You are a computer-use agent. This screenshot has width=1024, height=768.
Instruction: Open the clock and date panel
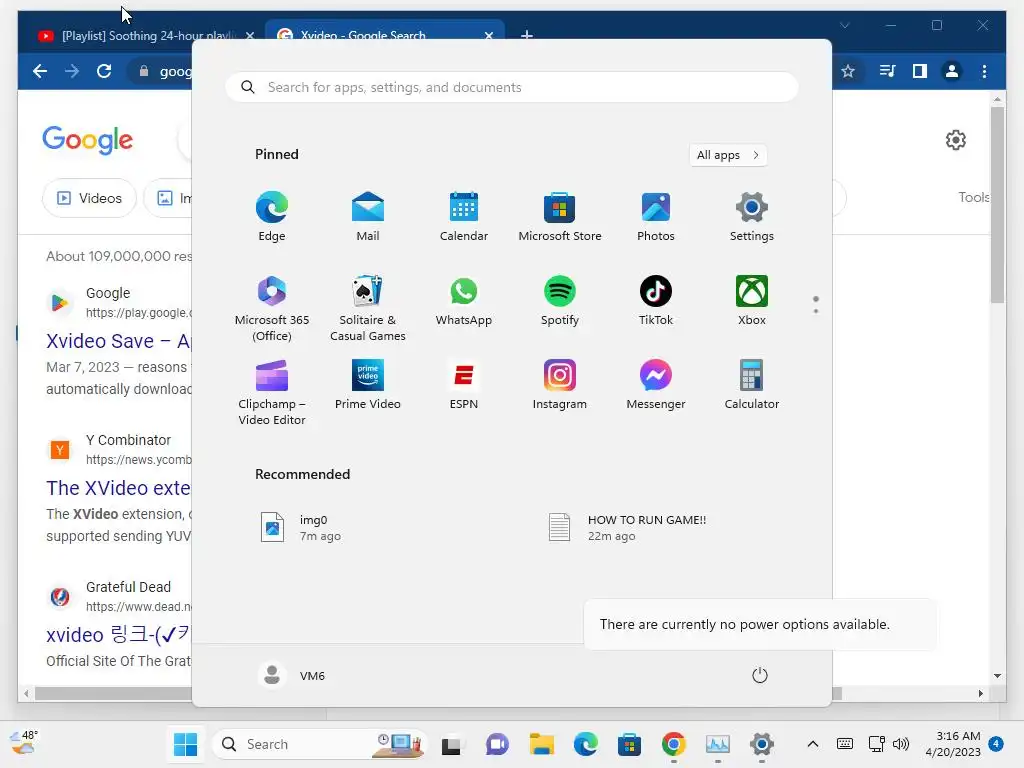(x=953, y=744)
